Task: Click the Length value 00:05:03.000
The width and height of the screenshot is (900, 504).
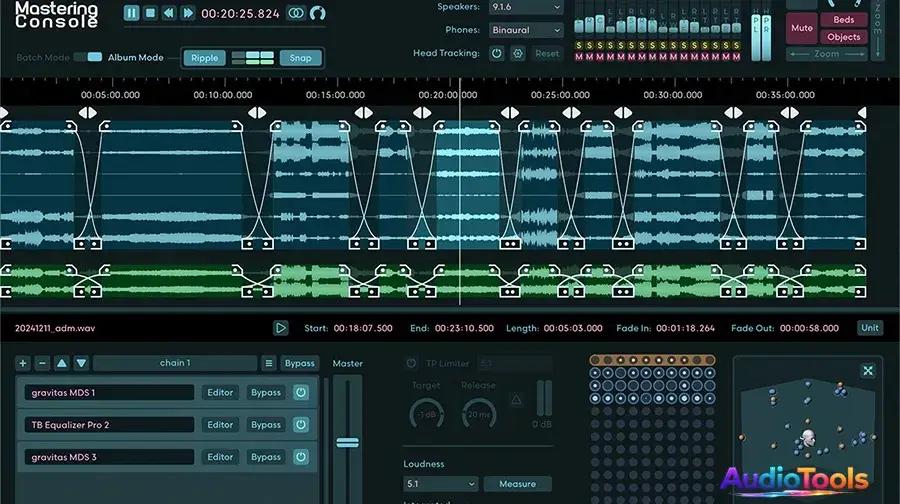Action: [x=573, y=328]
